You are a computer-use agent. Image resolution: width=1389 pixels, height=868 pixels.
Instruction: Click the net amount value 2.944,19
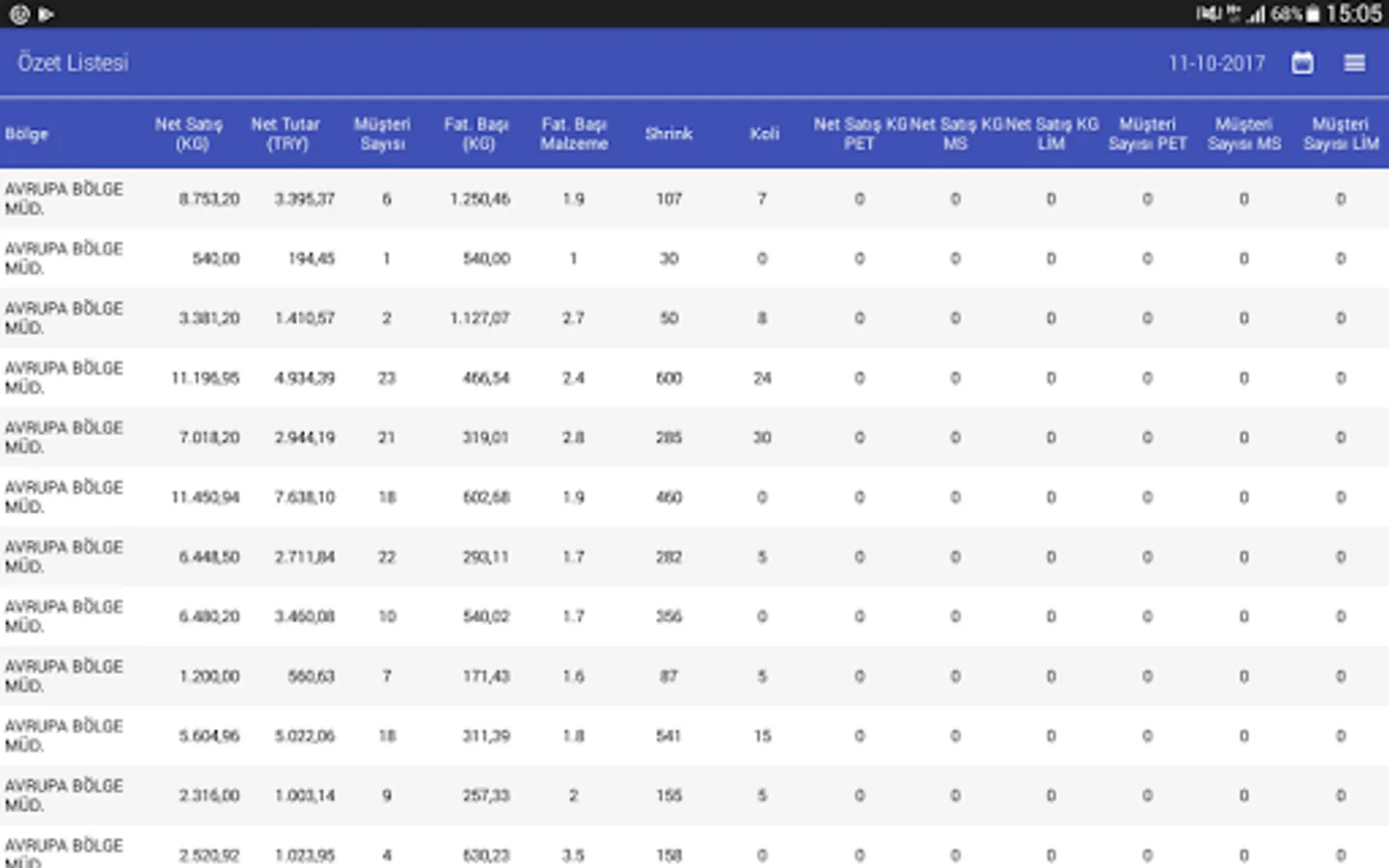click(x=305, y=438)
